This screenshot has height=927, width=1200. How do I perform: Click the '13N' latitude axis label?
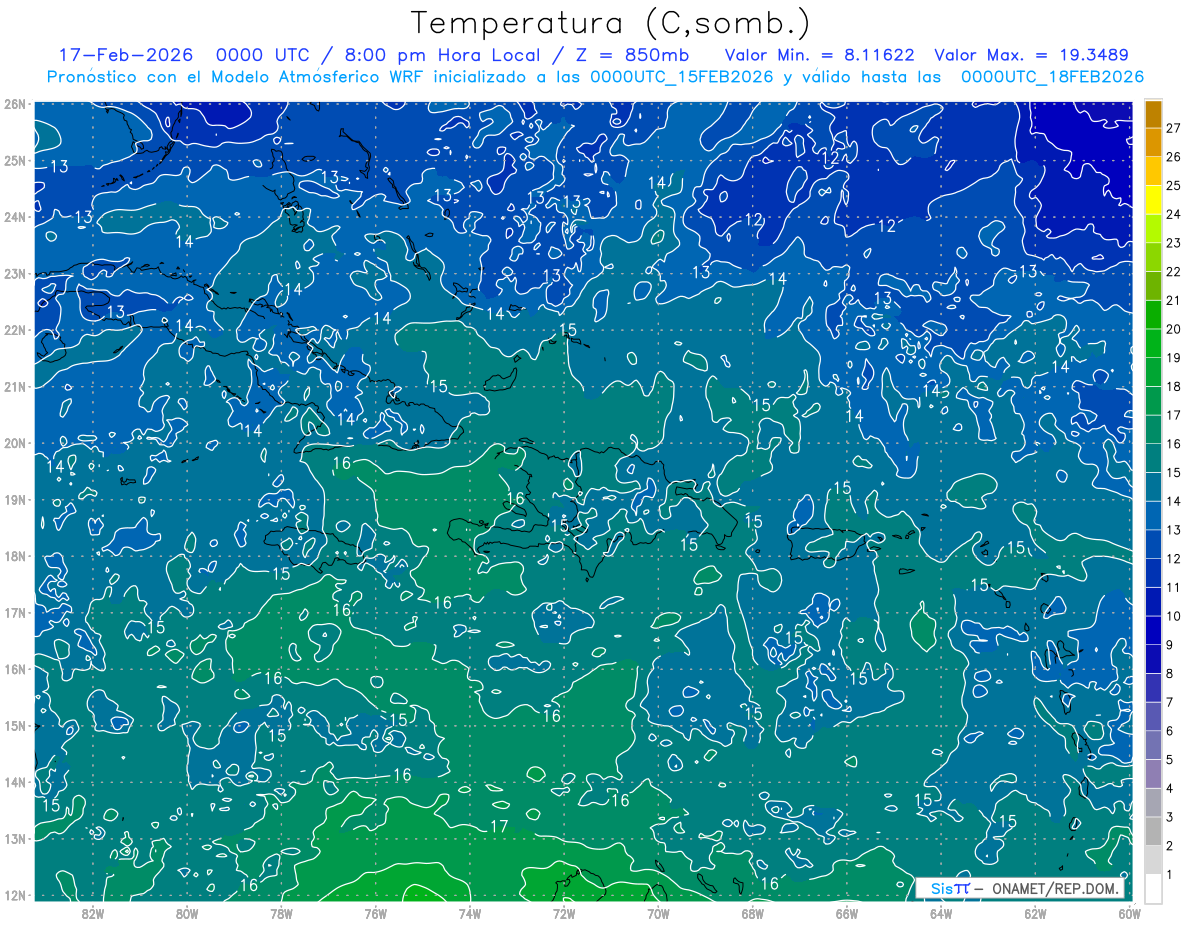click(x=14, y=838)
